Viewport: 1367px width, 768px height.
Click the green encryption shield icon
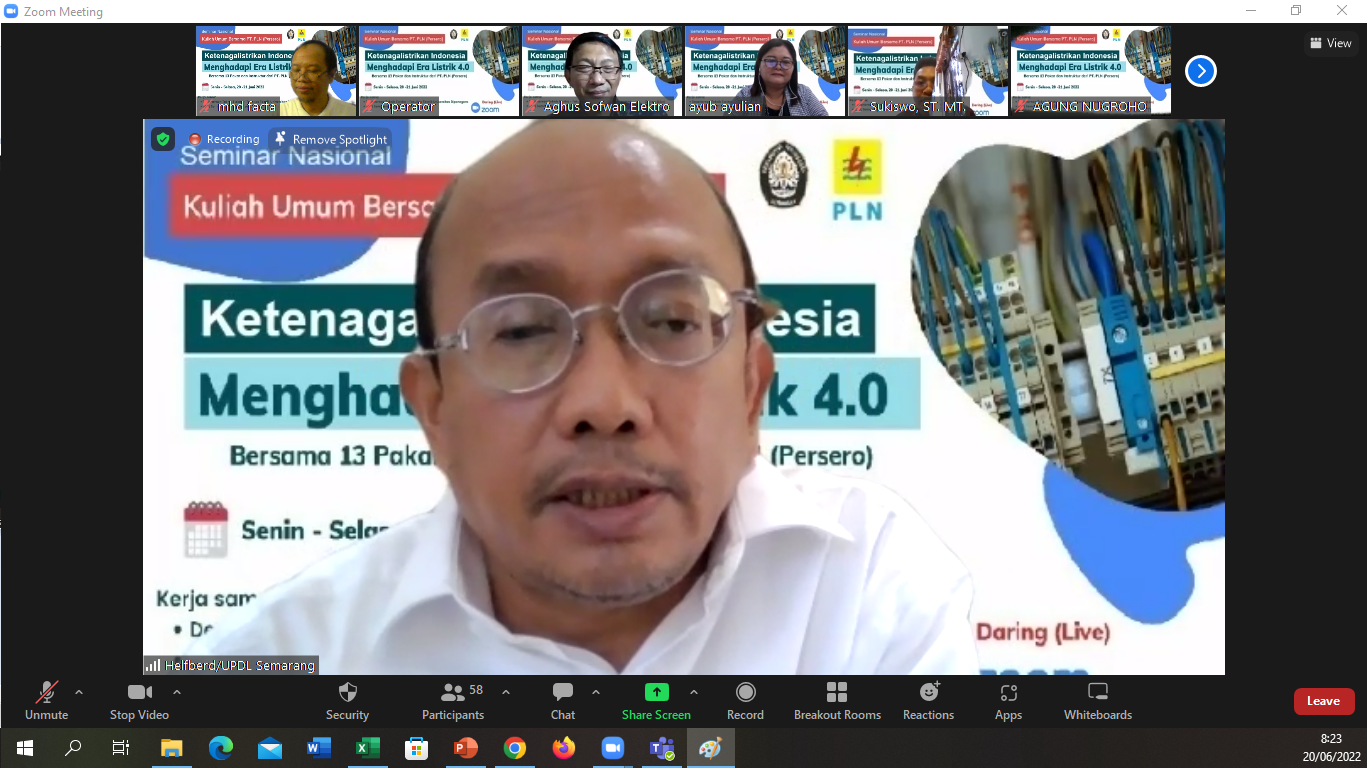(x=163, y=139)
